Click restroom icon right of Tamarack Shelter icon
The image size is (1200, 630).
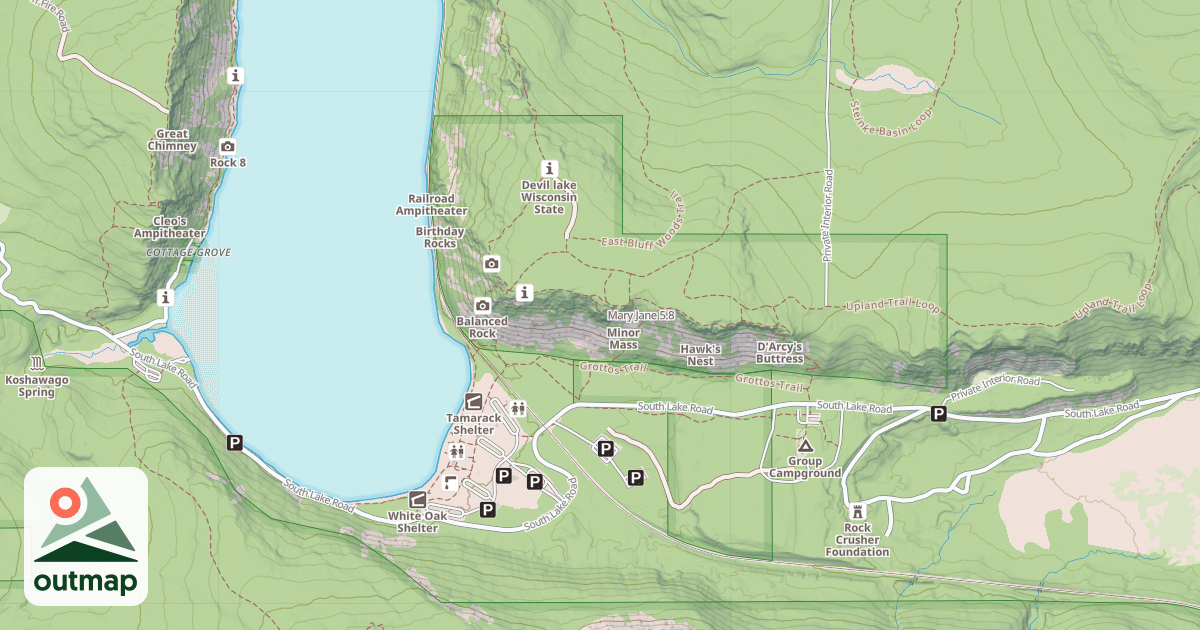click(x=518, y=408)
